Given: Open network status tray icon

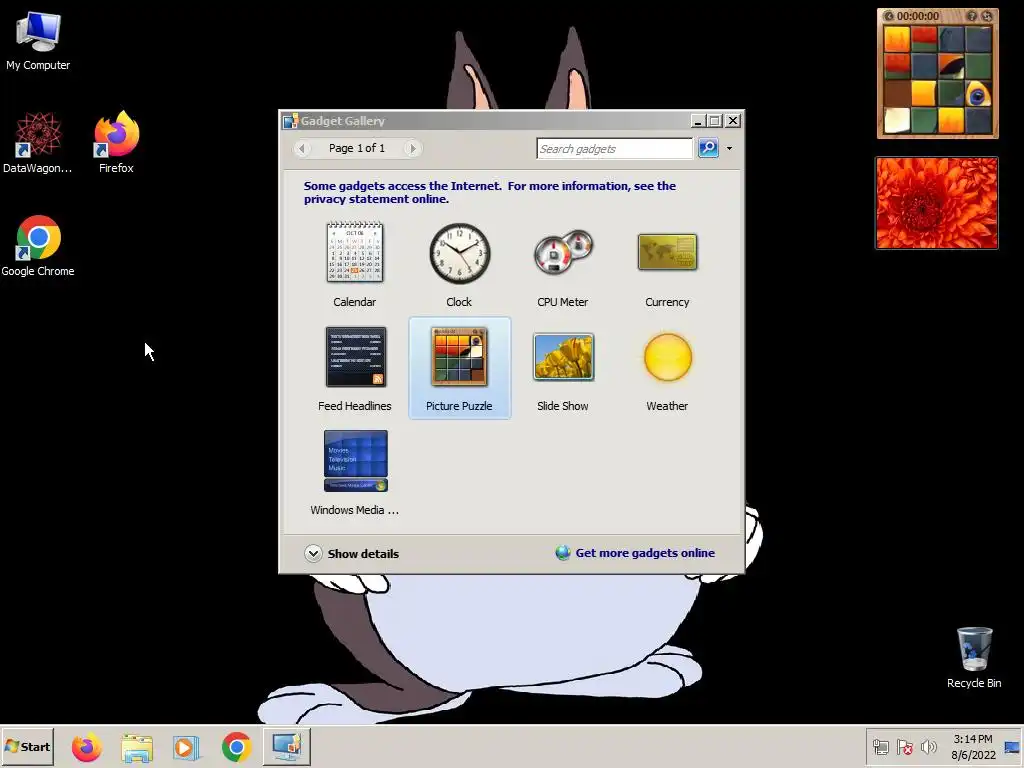Looking at the screenshot, I should click(x=880, y=746).
